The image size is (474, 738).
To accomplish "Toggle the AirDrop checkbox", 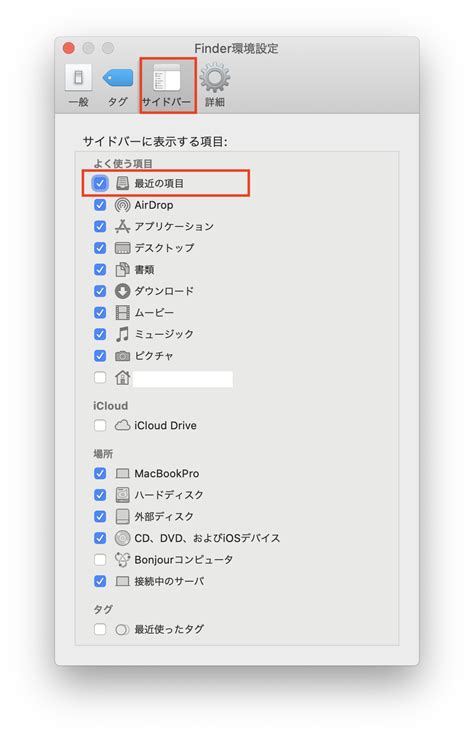I will pos(100,205).
